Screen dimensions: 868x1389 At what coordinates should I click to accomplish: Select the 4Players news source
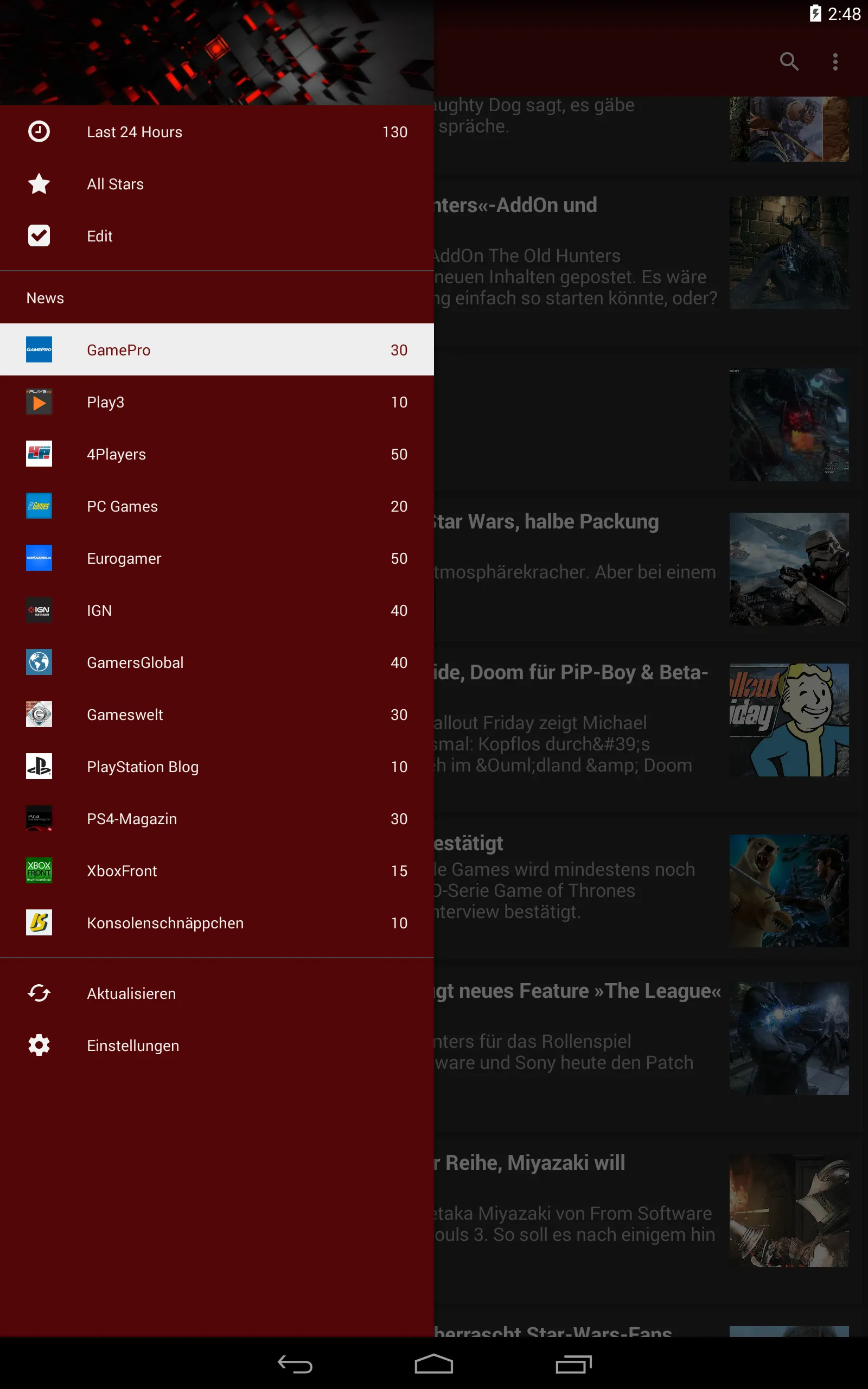click(217, 454)
